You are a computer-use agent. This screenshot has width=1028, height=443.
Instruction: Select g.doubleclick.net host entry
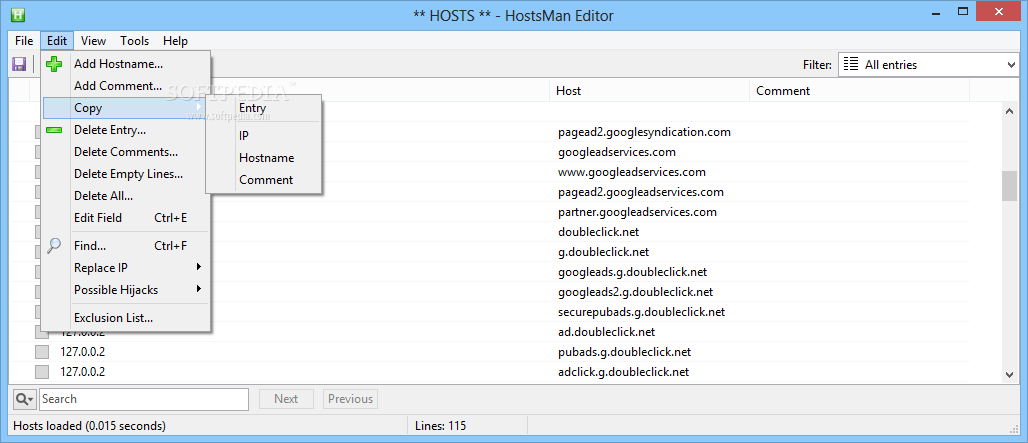pyautogui.click(x=604, y=252)
